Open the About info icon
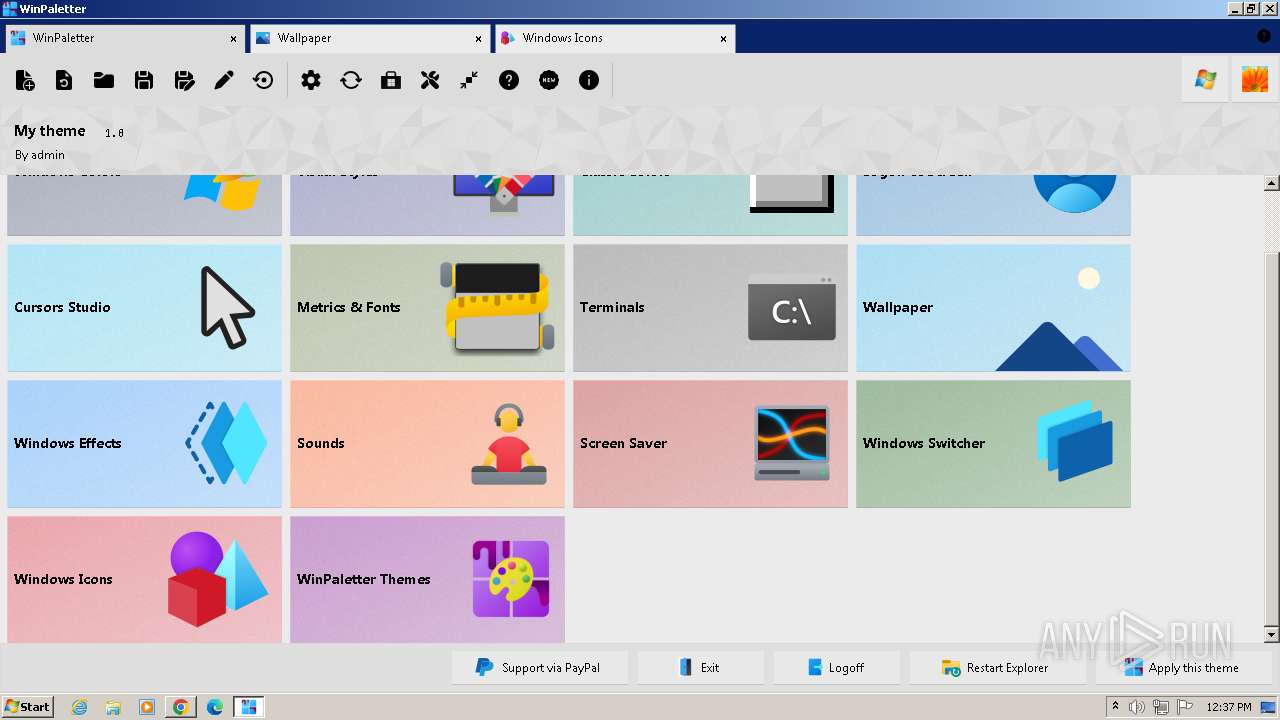 (x=589, y=80)
